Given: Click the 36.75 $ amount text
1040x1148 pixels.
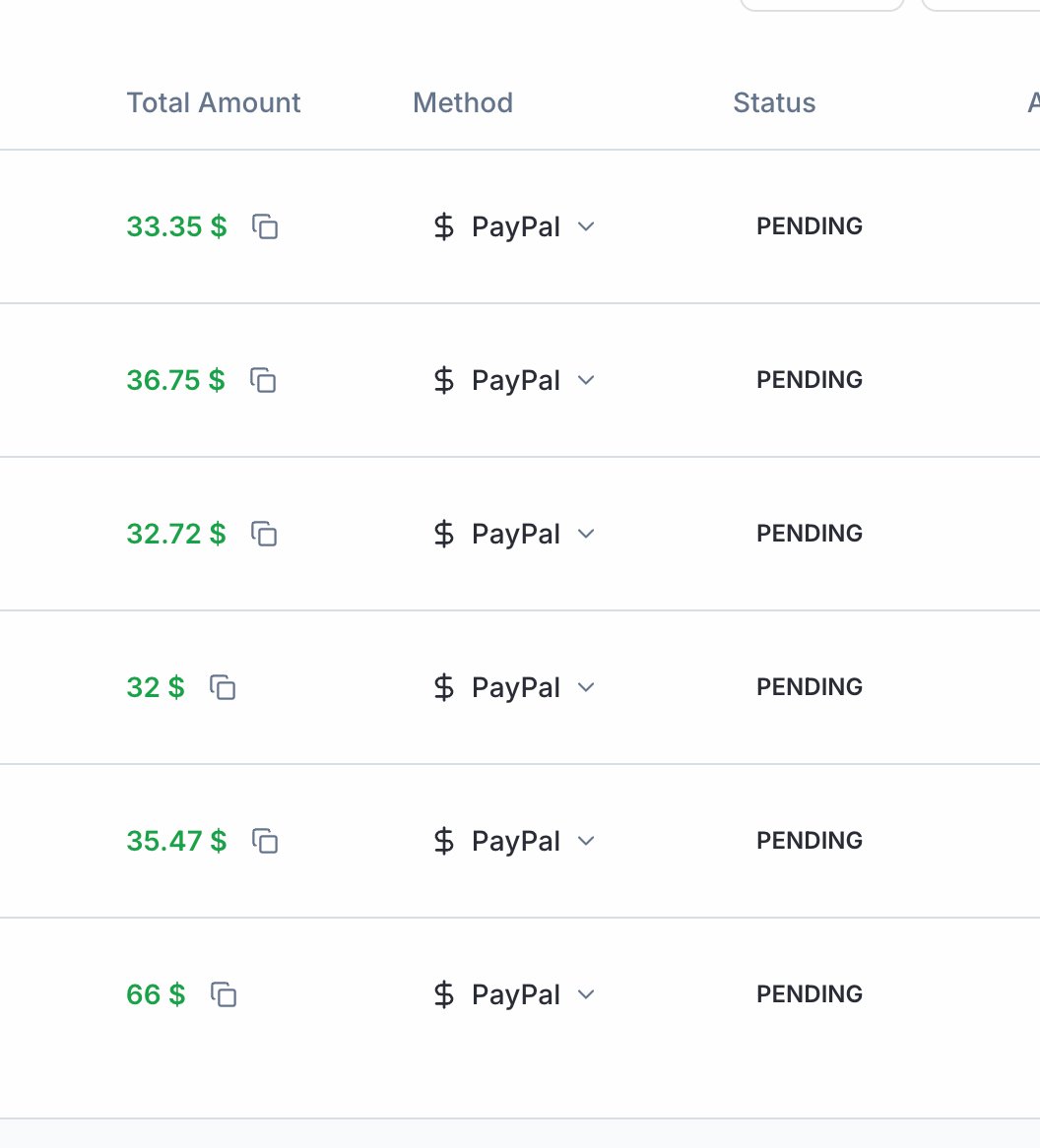Looking at the screenshot, I should click(x=175, y=380).
